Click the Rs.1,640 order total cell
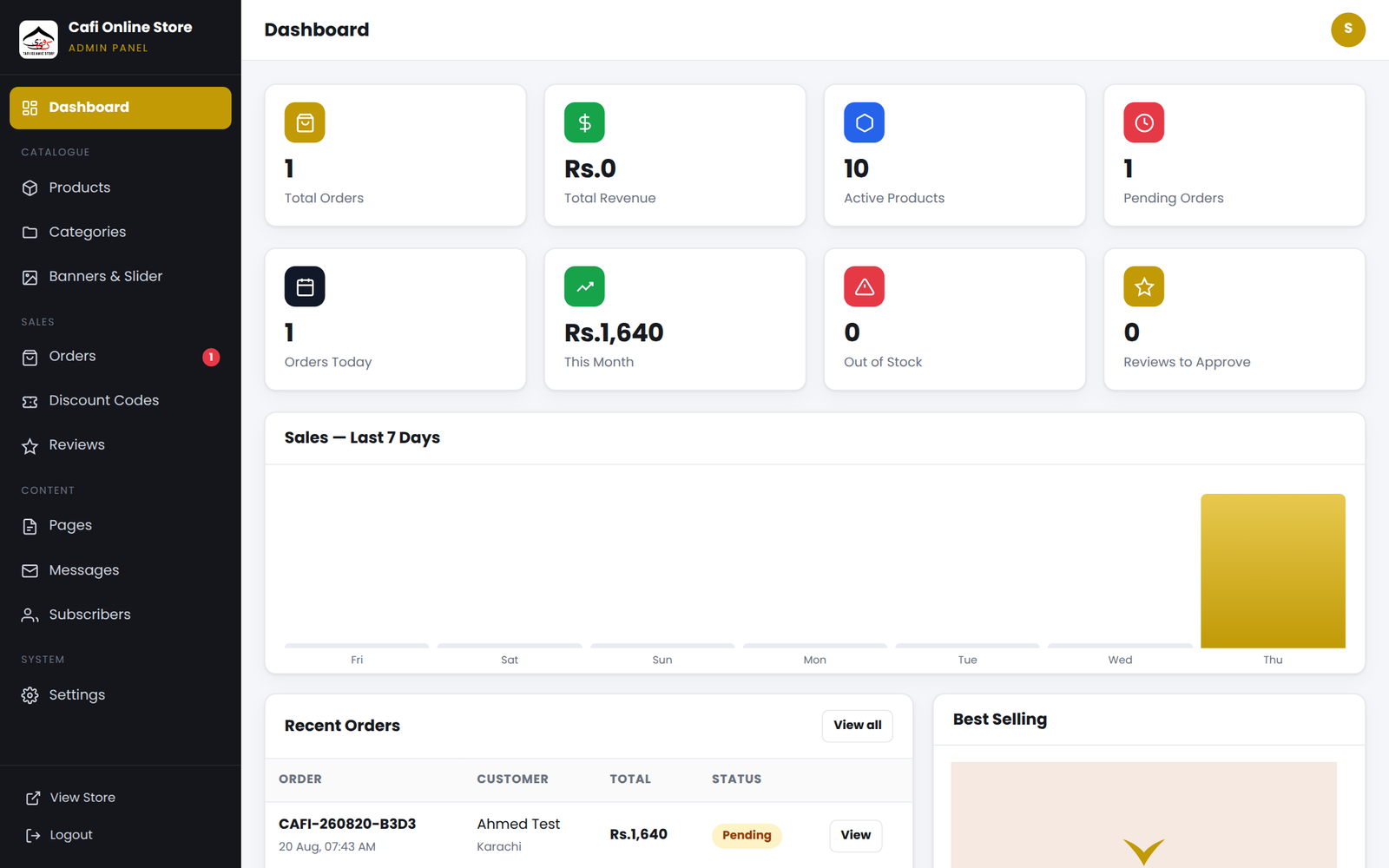Image resolution: width=1389 pixels, height=868 pixels. point(638,834)
